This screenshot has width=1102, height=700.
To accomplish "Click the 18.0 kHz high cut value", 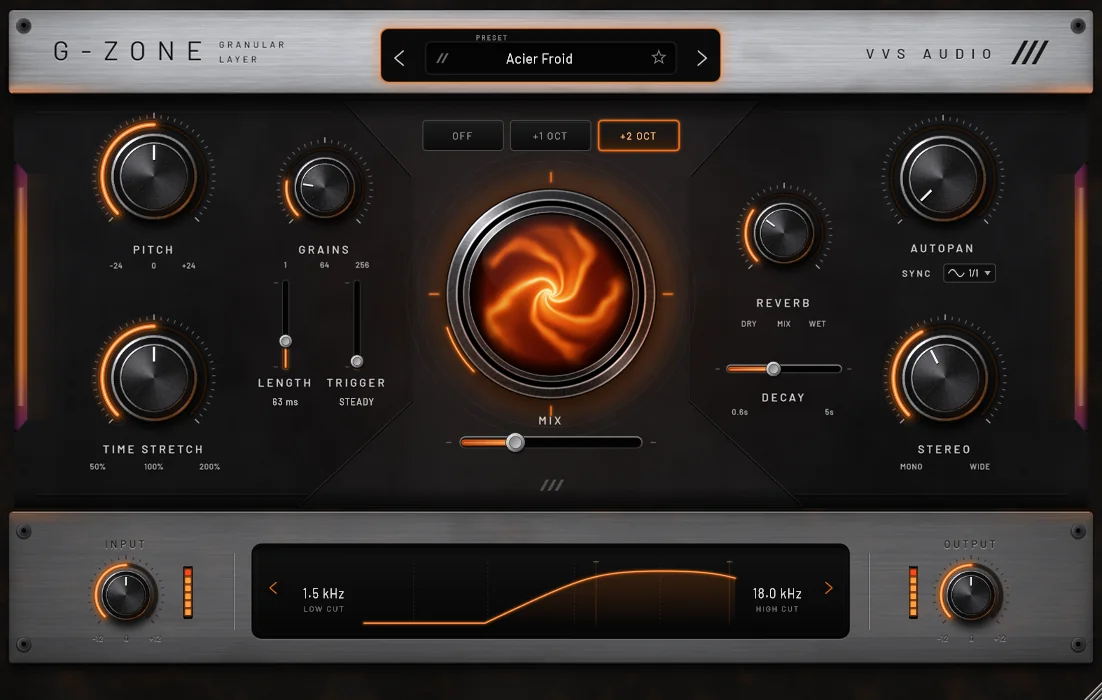I will [777, 593].
